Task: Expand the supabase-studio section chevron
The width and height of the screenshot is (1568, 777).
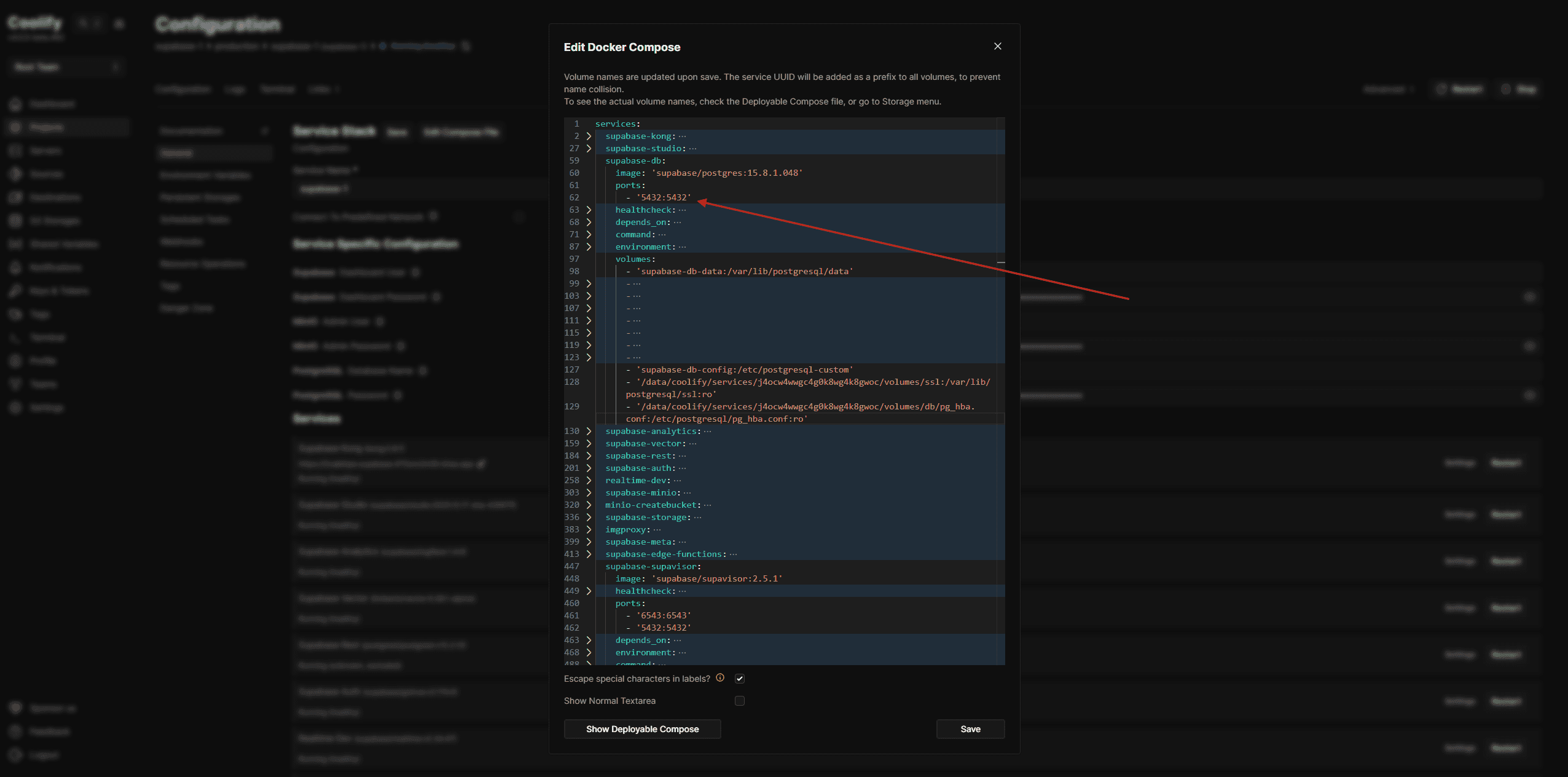Action: 589,148
